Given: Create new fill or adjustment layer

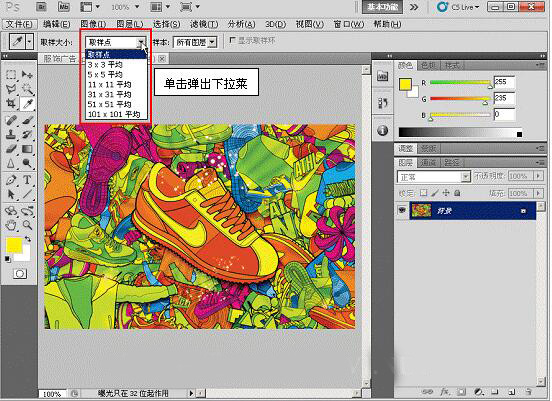Looking at the screenshot, I should click(x=478, y=391).
